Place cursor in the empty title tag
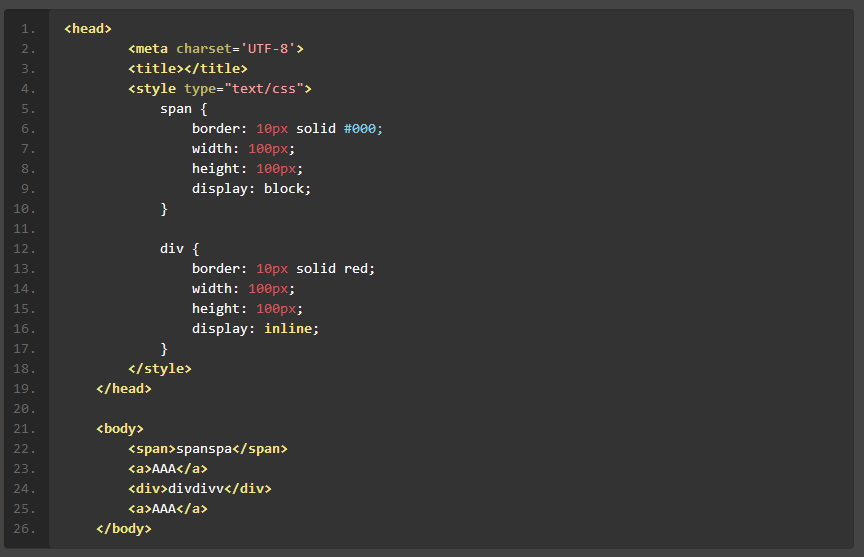Image resolution: width=864 pixels, height=557 pixels. (x=180, y=69)
